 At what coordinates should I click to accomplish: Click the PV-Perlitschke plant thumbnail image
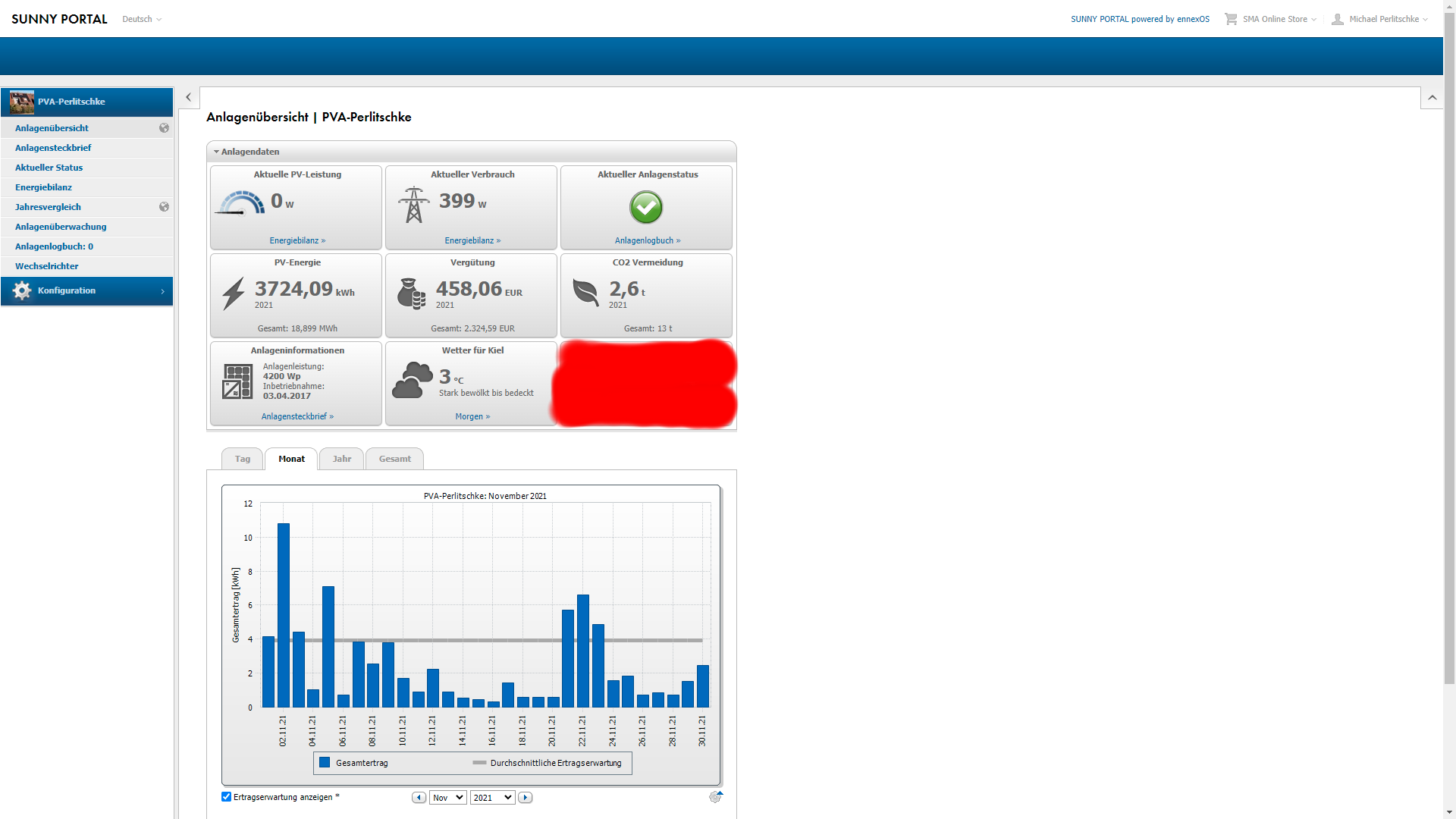(x=22, y=102)
